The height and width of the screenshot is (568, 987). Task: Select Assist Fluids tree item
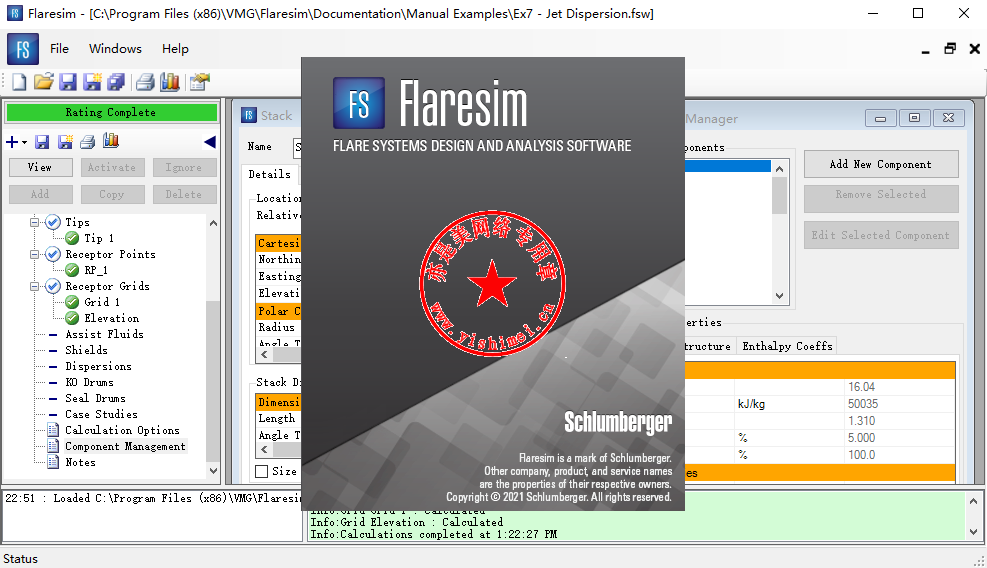click(104, 334)
